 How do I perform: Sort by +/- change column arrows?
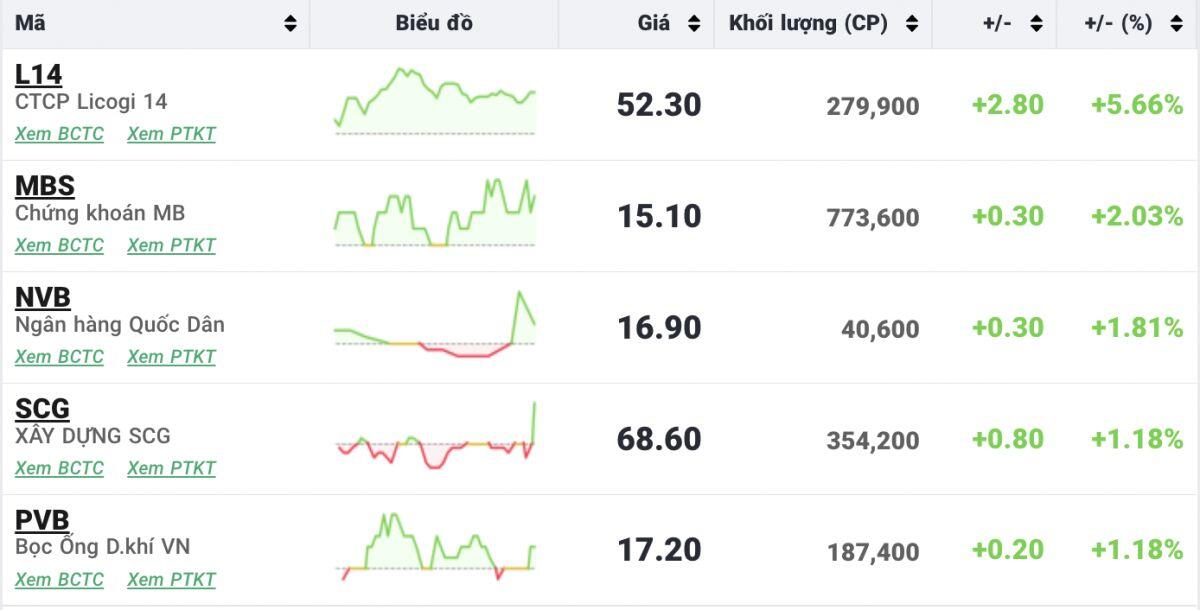pos(1036,24)
